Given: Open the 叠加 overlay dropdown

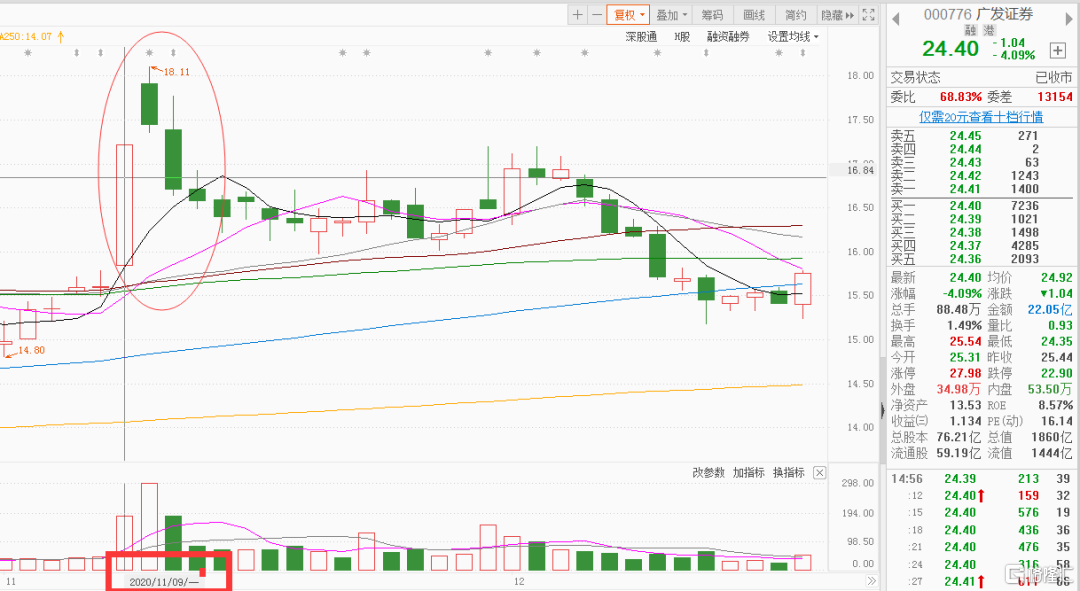Looking at the screenshot, I should tap(672, 15).
